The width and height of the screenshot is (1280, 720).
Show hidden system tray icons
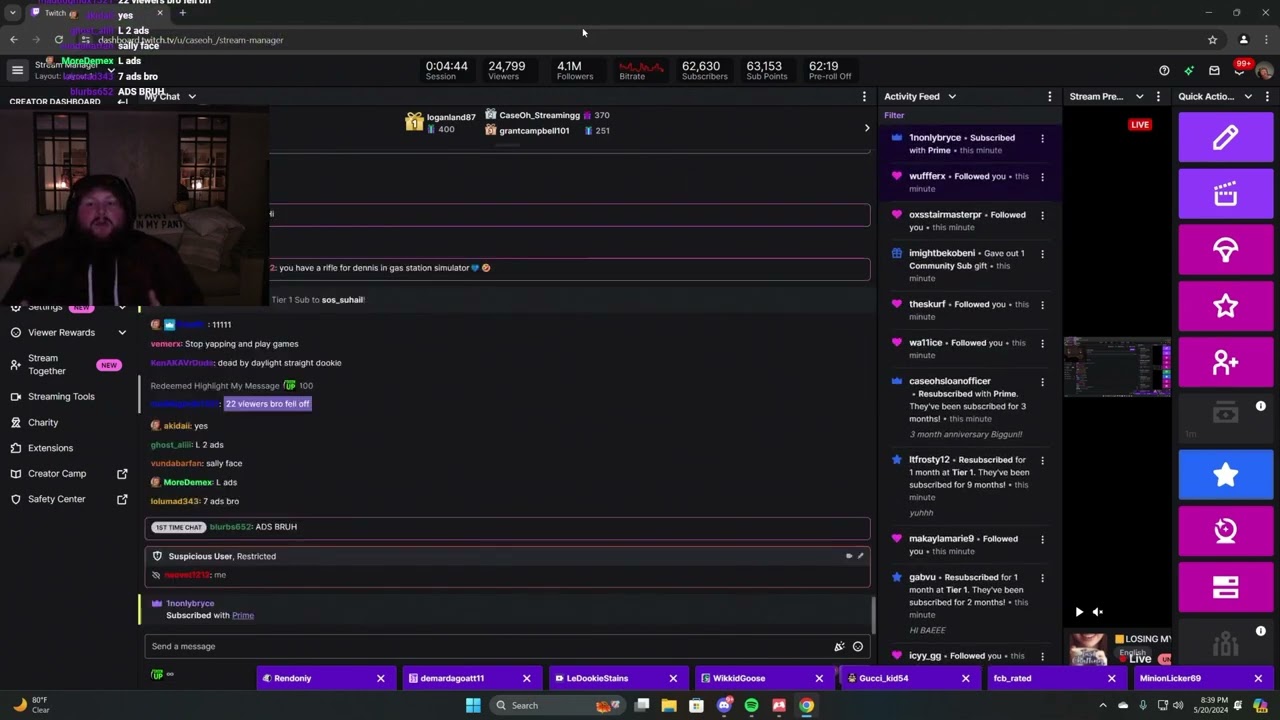click(1103, 705)
